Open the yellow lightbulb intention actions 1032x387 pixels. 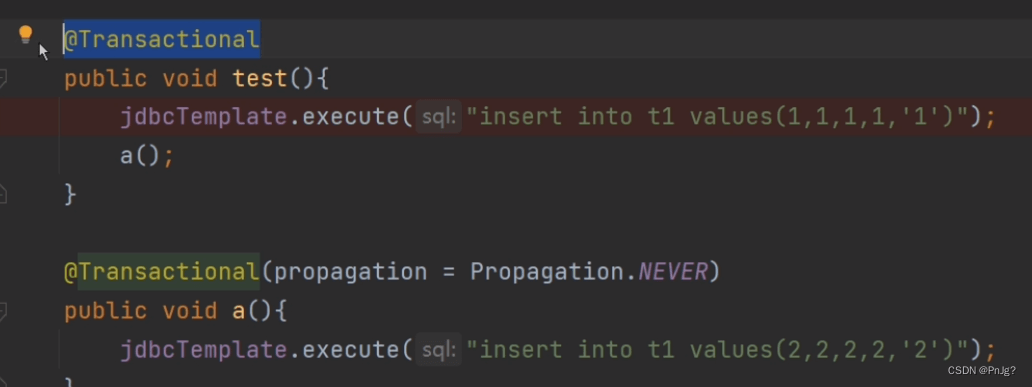point(25,34)
